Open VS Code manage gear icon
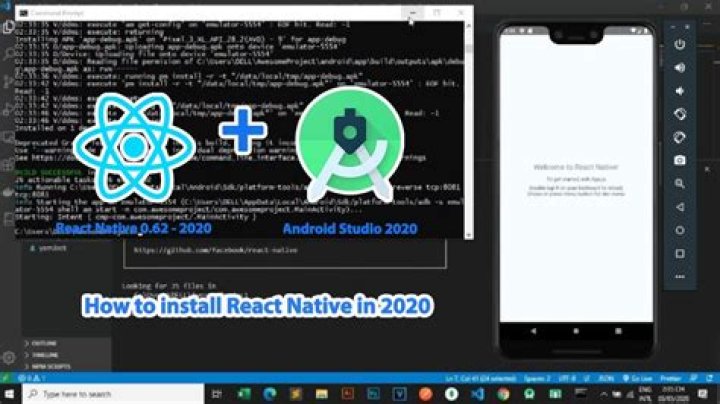Viewport: 720px width, 404px height. point(9,357)
